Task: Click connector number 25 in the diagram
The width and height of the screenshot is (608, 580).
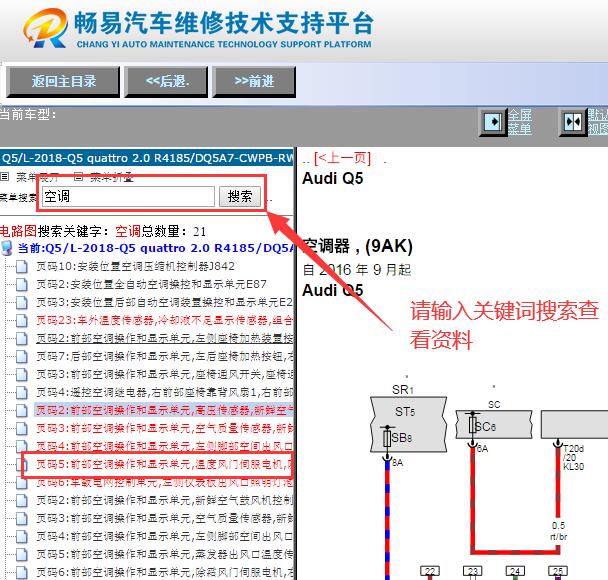Action: [x=558, y=571]
